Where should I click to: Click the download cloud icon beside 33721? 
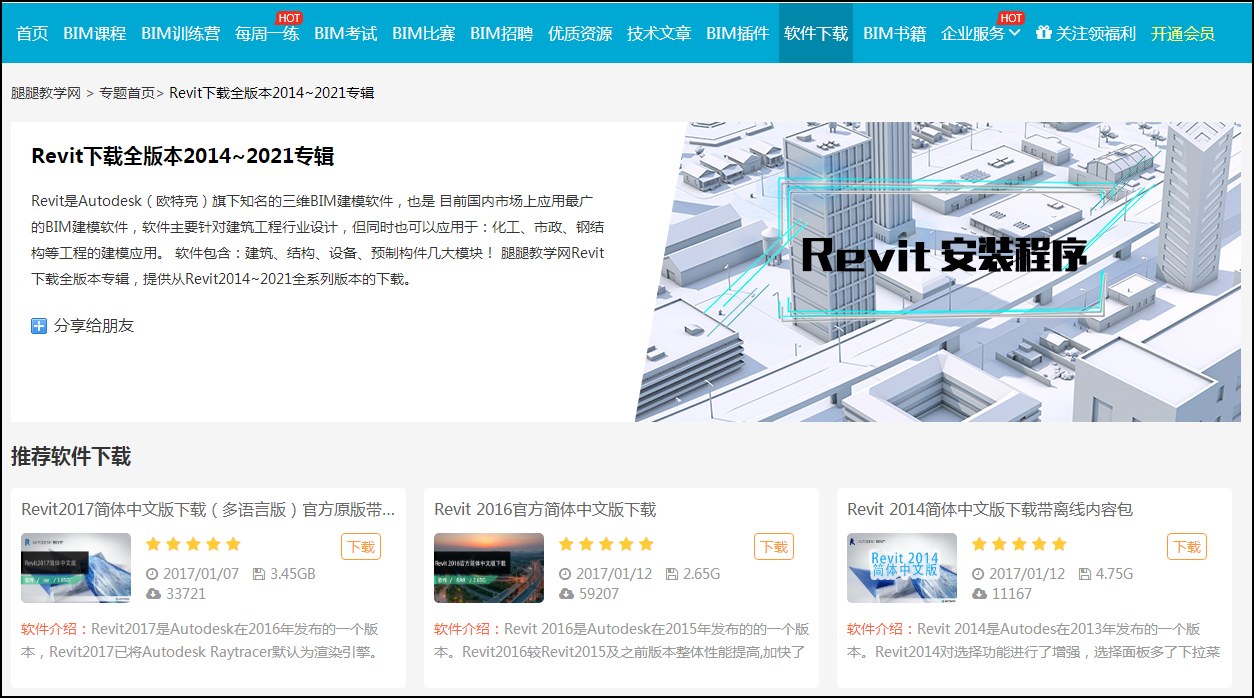(153, 593)
